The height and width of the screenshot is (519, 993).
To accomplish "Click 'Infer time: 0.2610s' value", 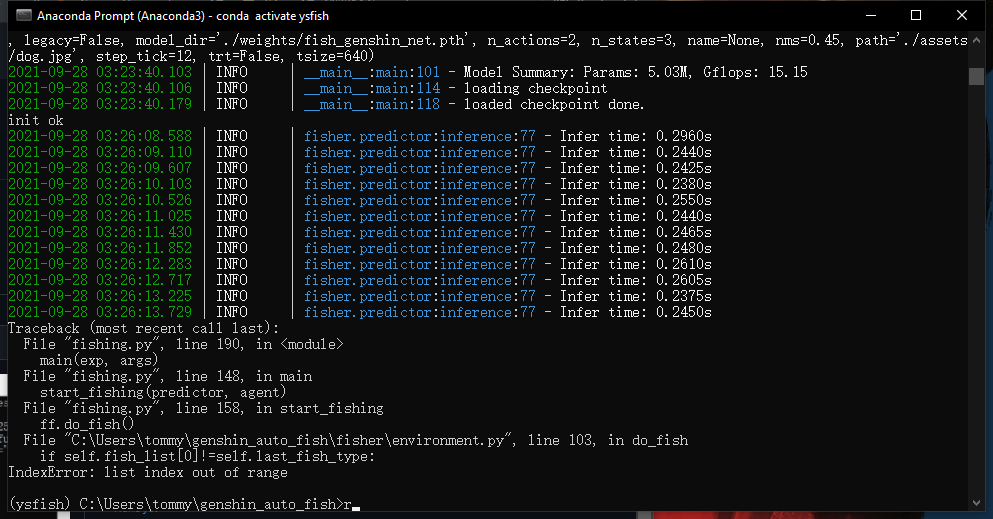I will pos(635,264).
